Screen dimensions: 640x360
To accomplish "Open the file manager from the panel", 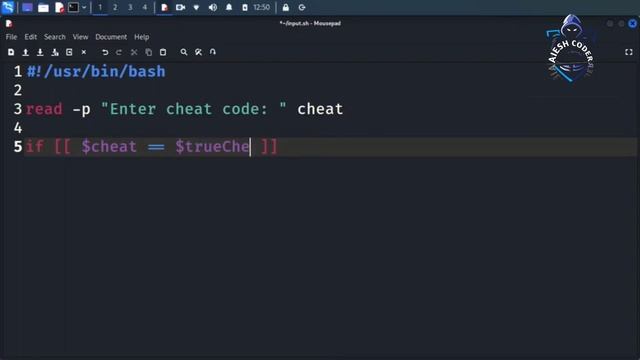I will click(x=43, y=7).
